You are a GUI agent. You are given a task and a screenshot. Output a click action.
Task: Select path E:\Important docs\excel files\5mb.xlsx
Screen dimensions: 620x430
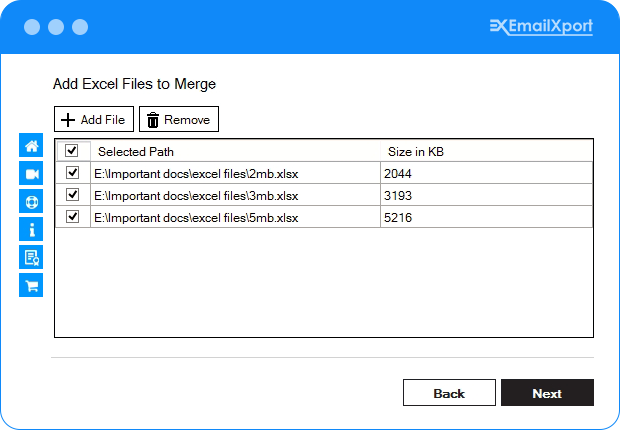(x=196, y=218)
